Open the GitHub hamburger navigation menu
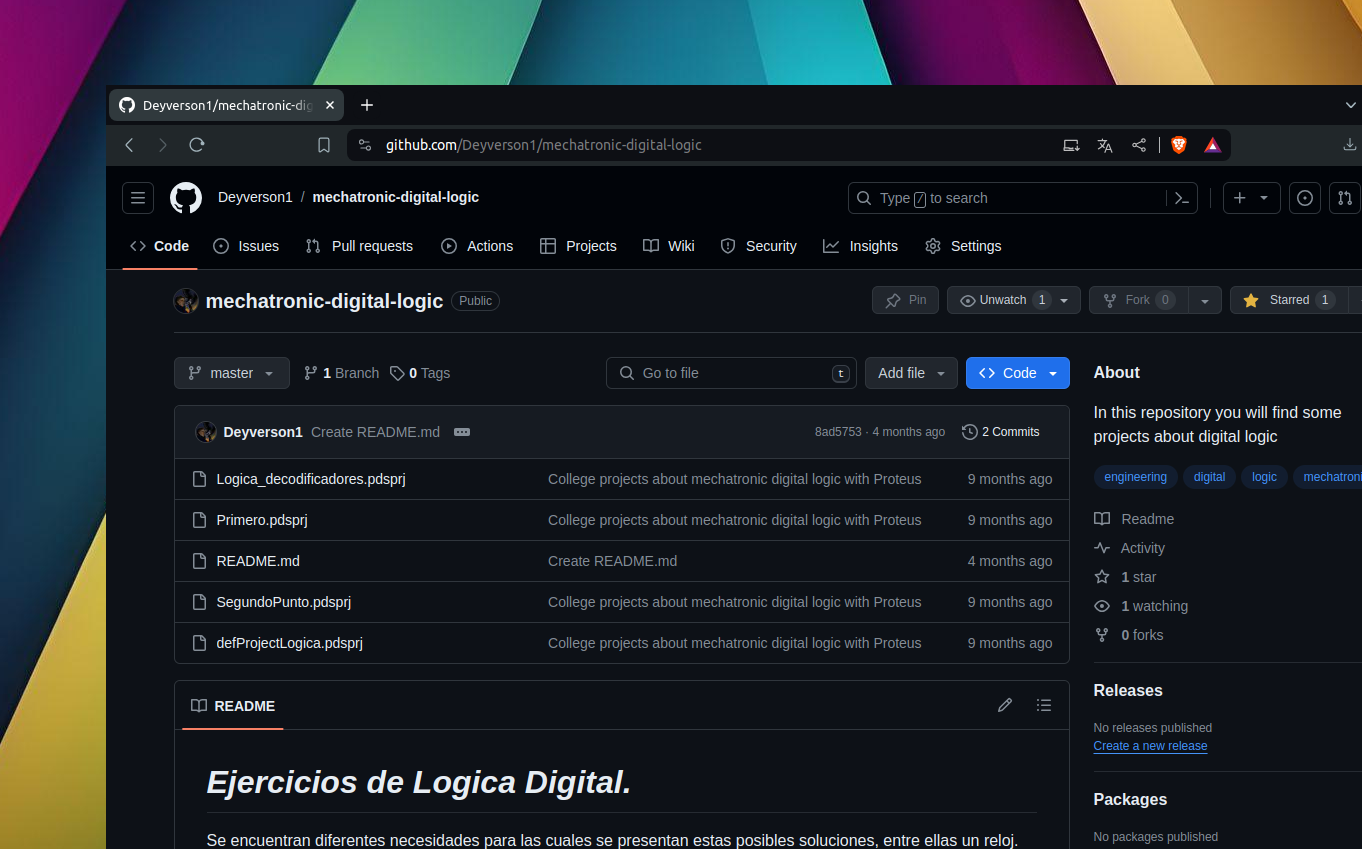Viewport: 1362px width, 849px height. (138, 198)
